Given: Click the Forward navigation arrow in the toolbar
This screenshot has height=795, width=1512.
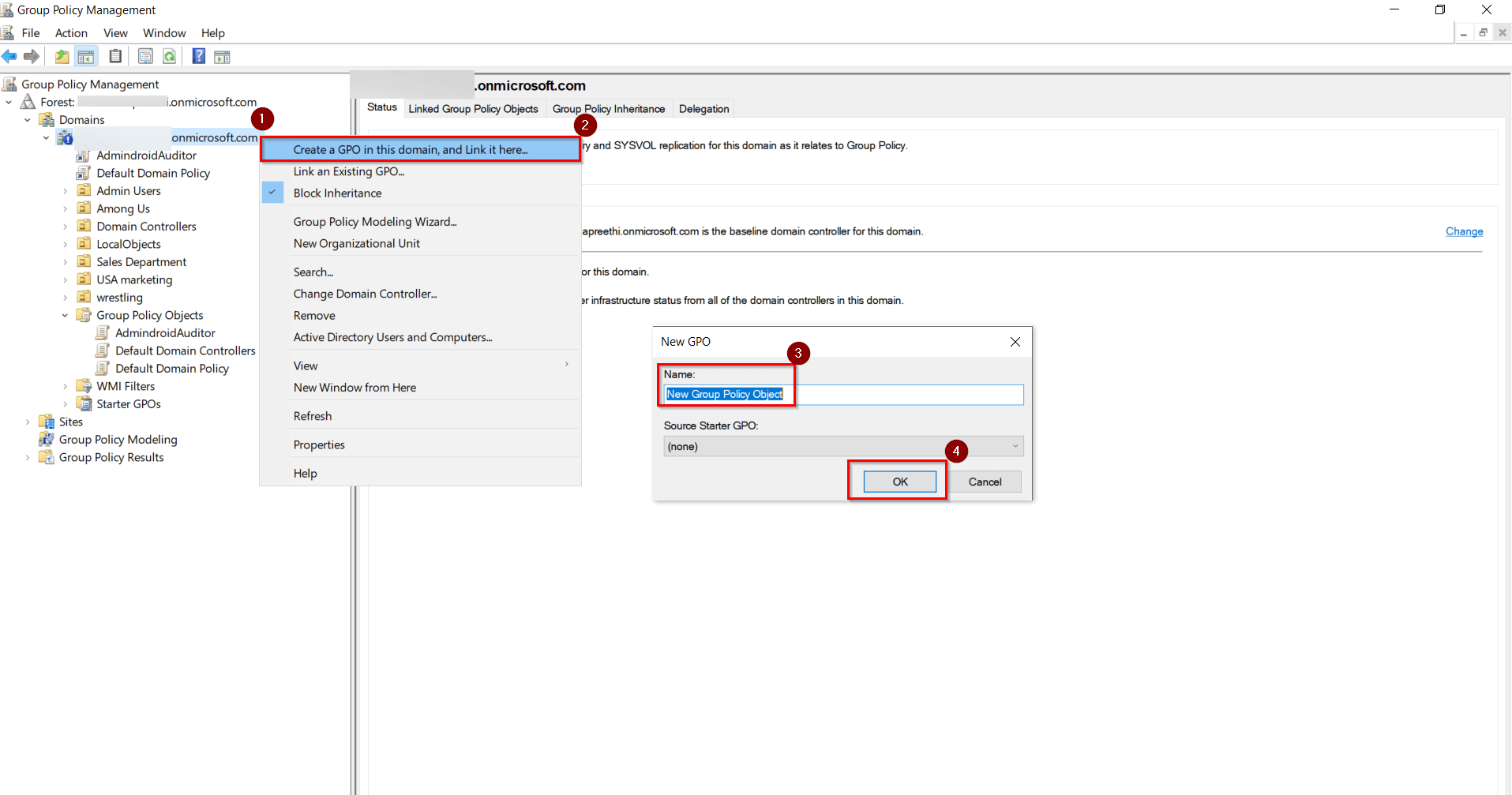Looking at the screenshot, I should click(31, 56).
